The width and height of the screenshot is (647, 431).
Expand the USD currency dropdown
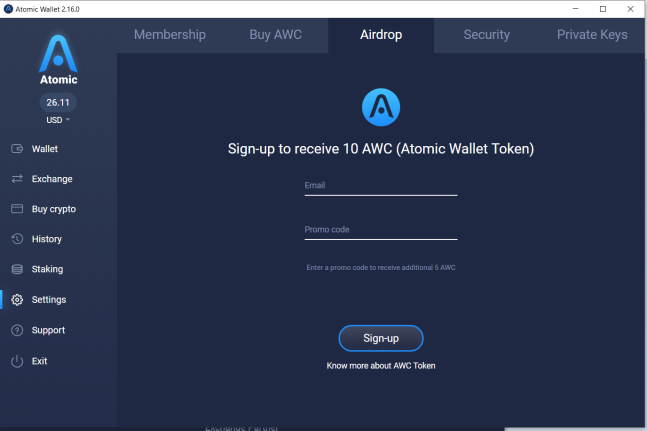(x=58, y=120)
